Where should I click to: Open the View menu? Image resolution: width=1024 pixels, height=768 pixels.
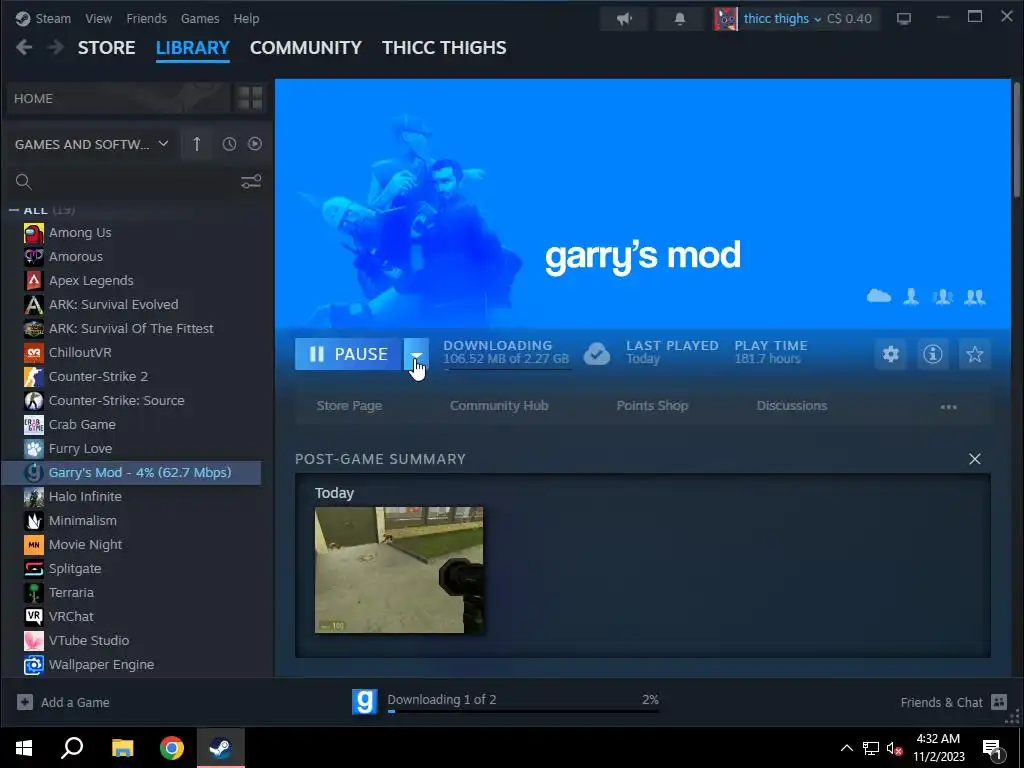point(99,18)
